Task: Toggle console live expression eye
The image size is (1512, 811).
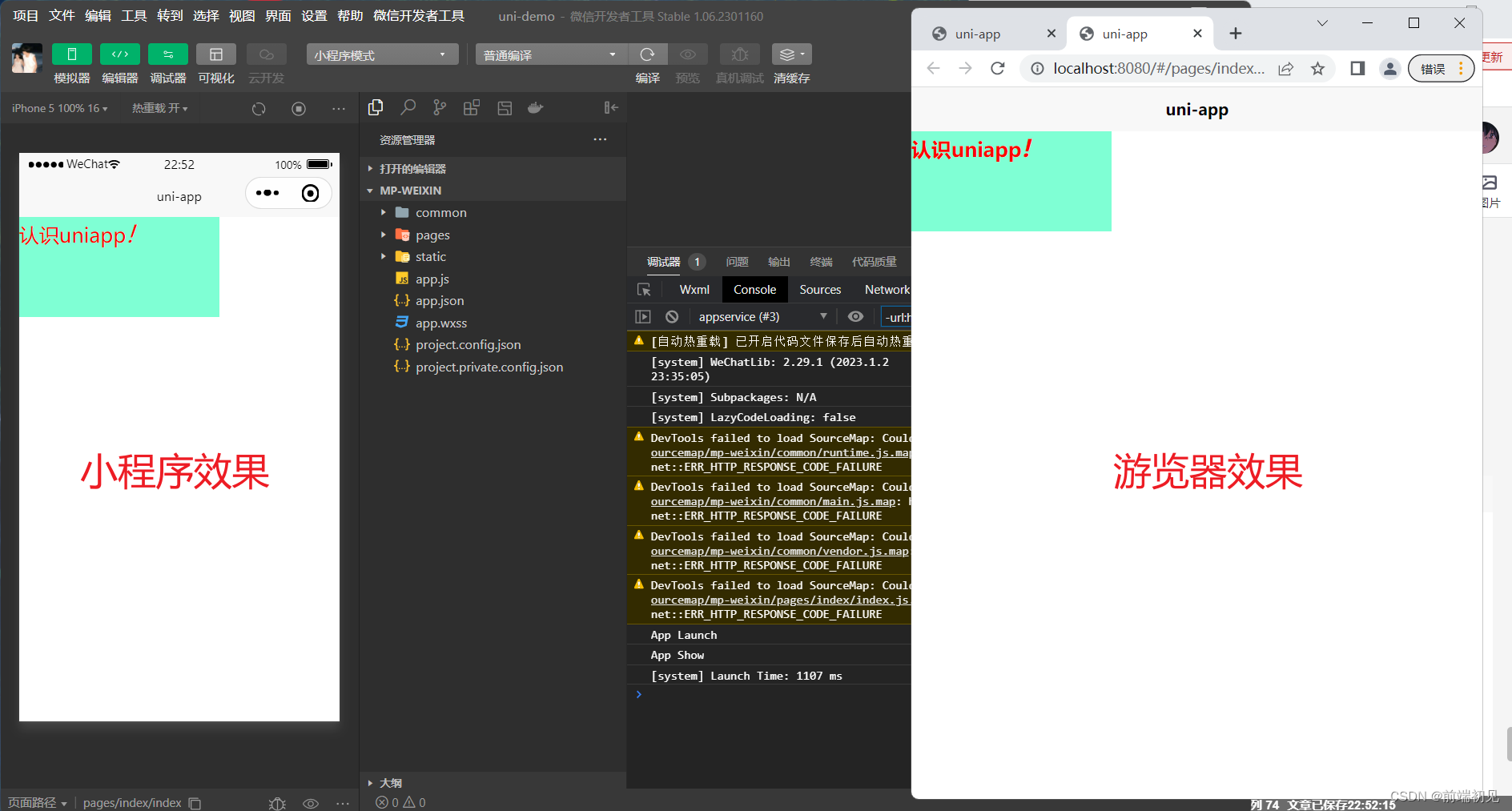Action: tap(855, 317)
